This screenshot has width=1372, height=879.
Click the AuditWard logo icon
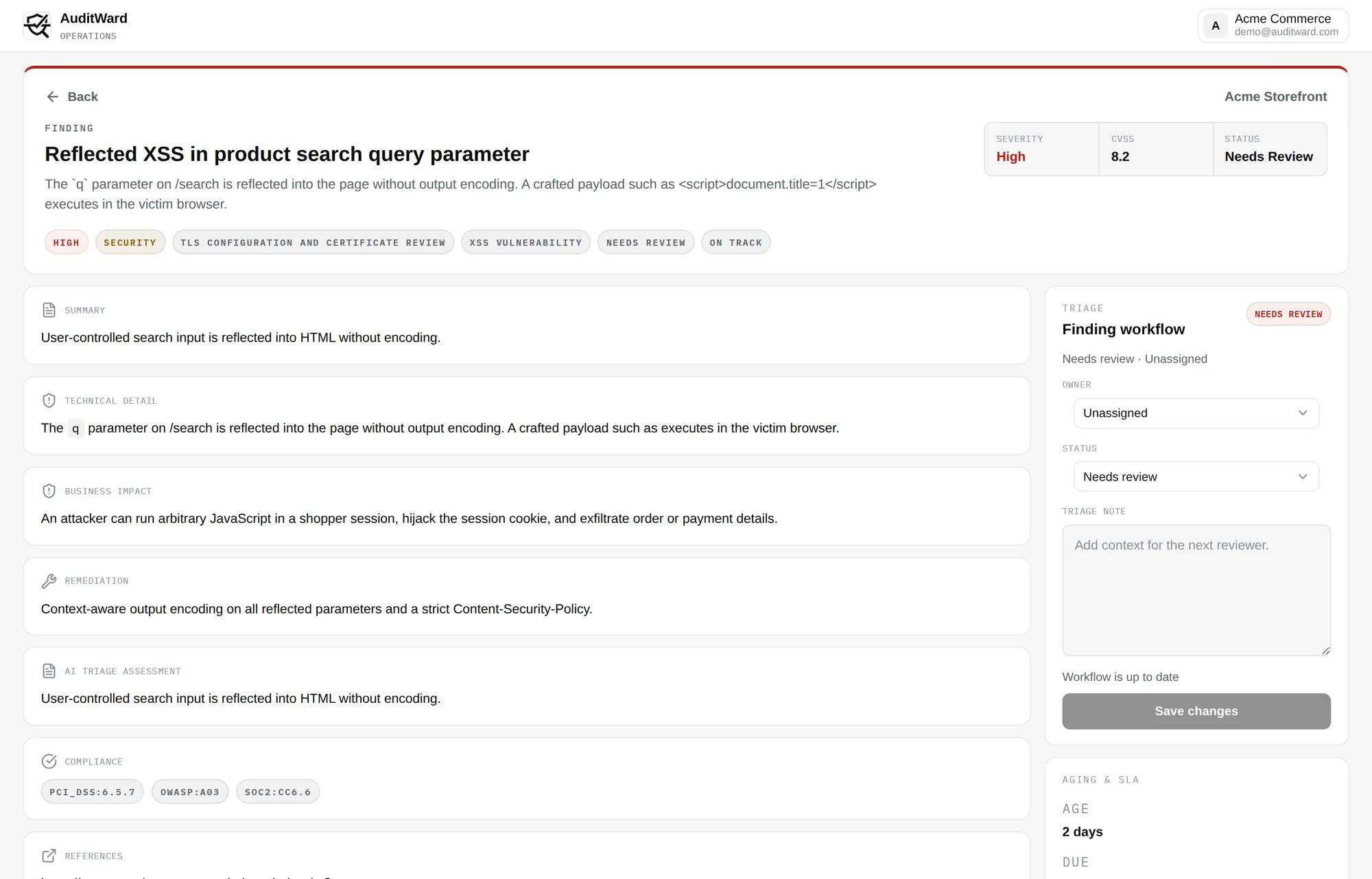[x=37, y=26]
